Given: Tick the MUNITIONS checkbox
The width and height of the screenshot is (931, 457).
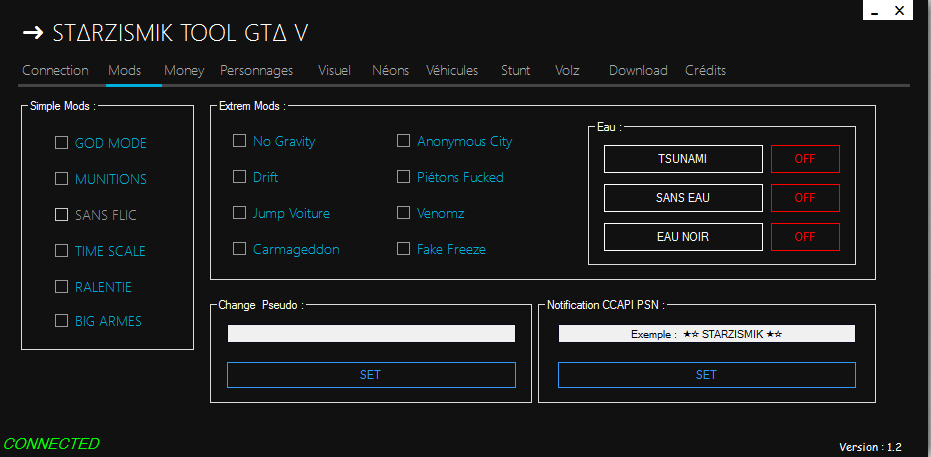Looking at the screenshot, I should tap(61, 179).
